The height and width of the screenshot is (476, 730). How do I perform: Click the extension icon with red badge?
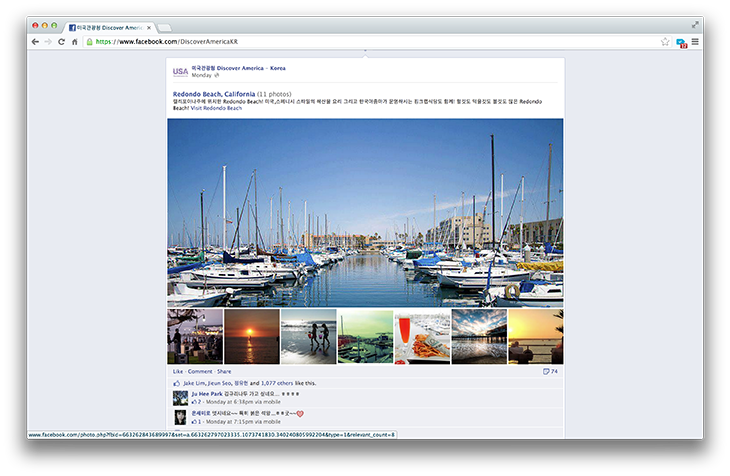681,43
